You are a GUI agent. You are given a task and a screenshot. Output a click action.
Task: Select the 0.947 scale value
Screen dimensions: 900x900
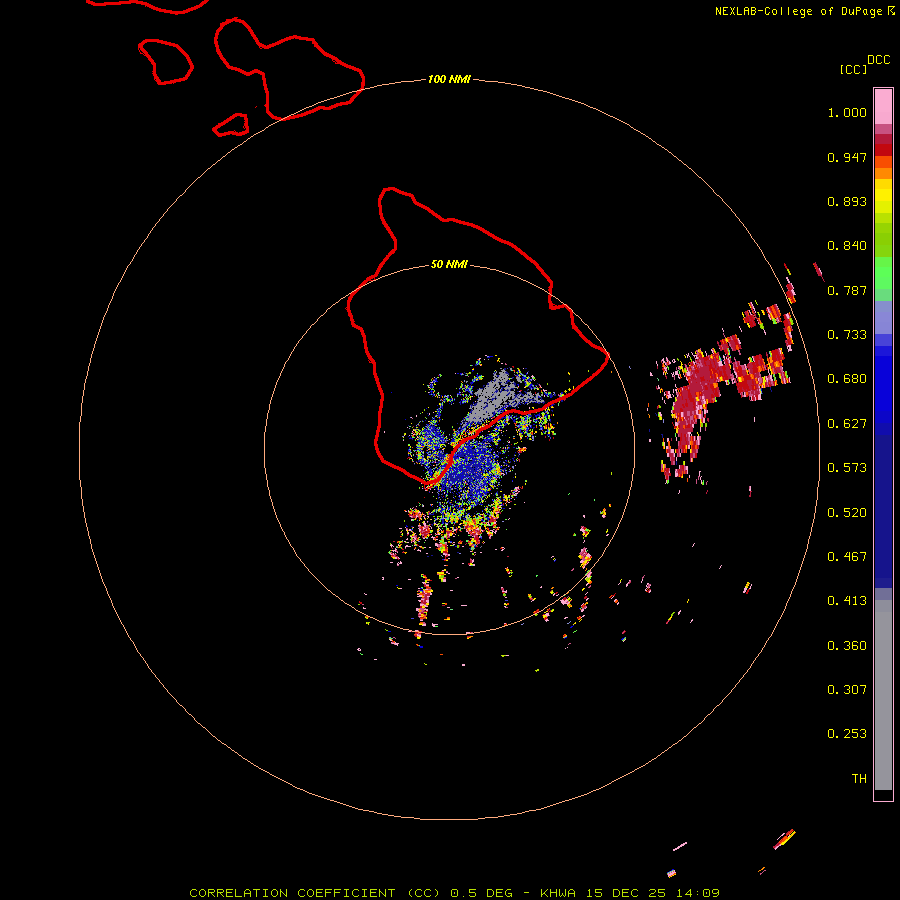[847, 157]
